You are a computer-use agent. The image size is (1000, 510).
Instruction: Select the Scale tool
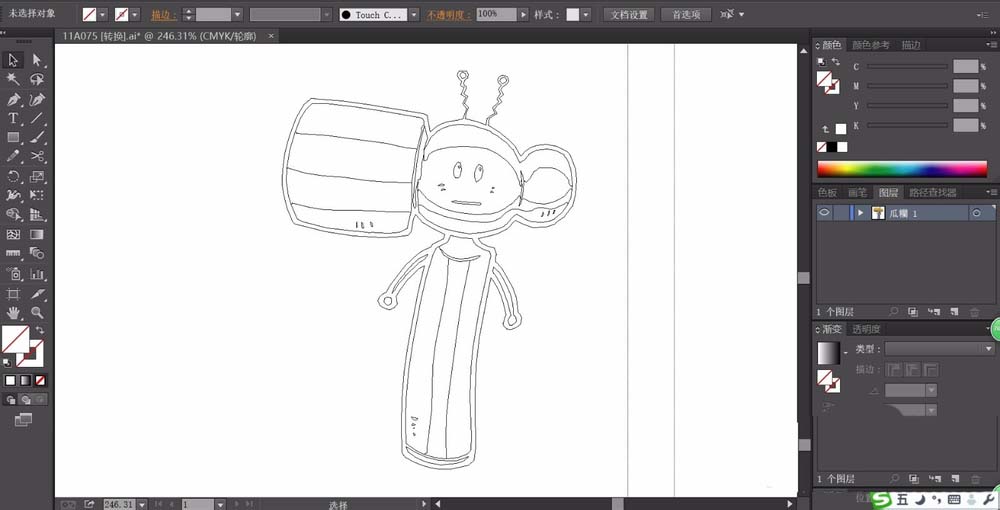[37, 176]
